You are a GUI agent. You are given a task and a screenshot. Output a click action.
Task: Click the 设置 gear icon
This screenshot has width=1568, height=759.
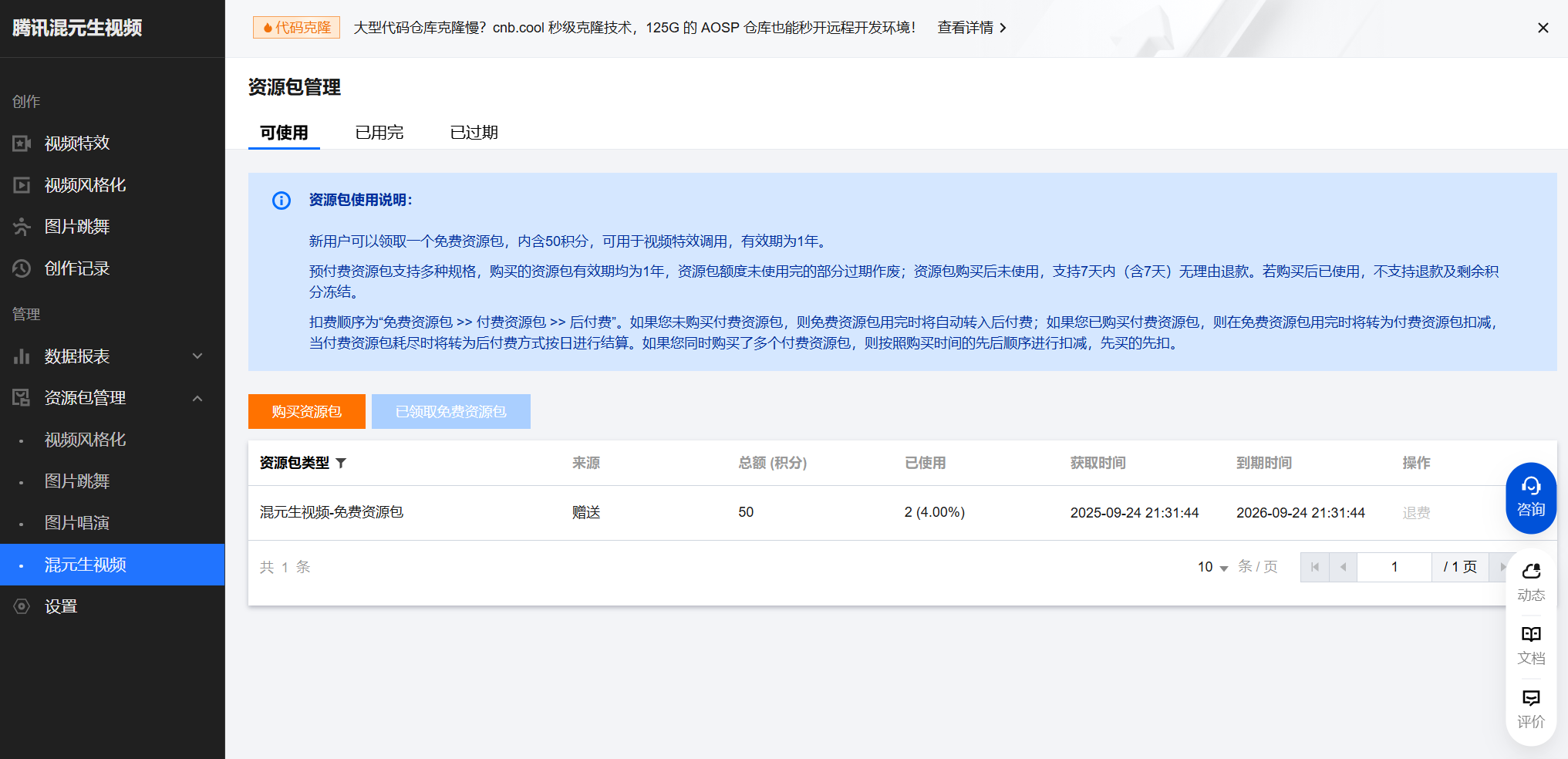[x=22, y=606]
